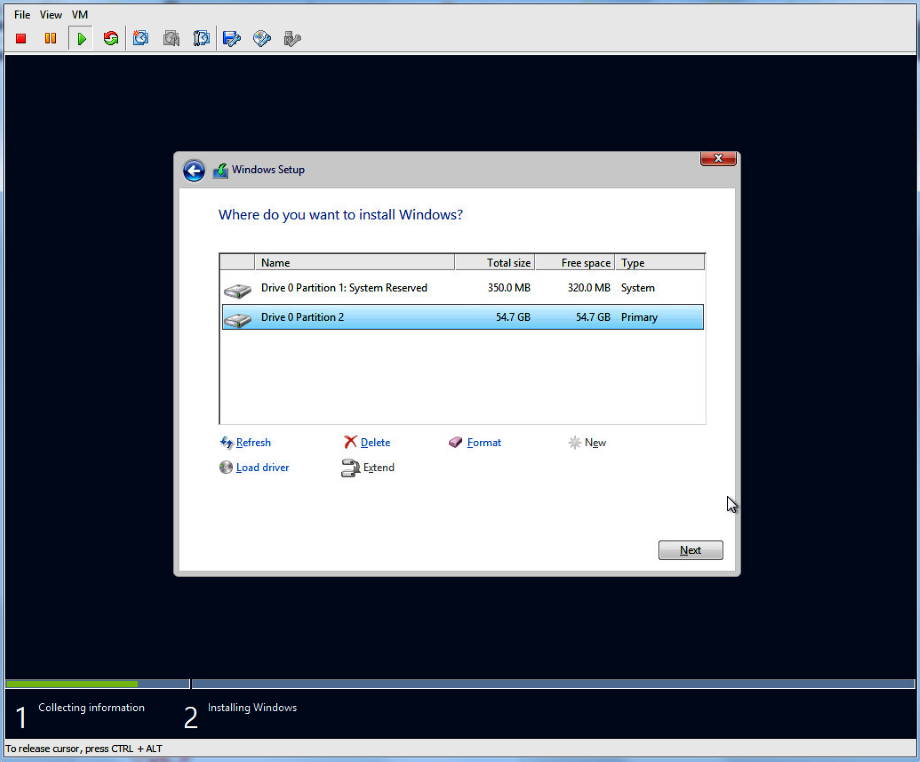Click the Load driver link
Screen dimensions: 920x762
pos(262,468)
